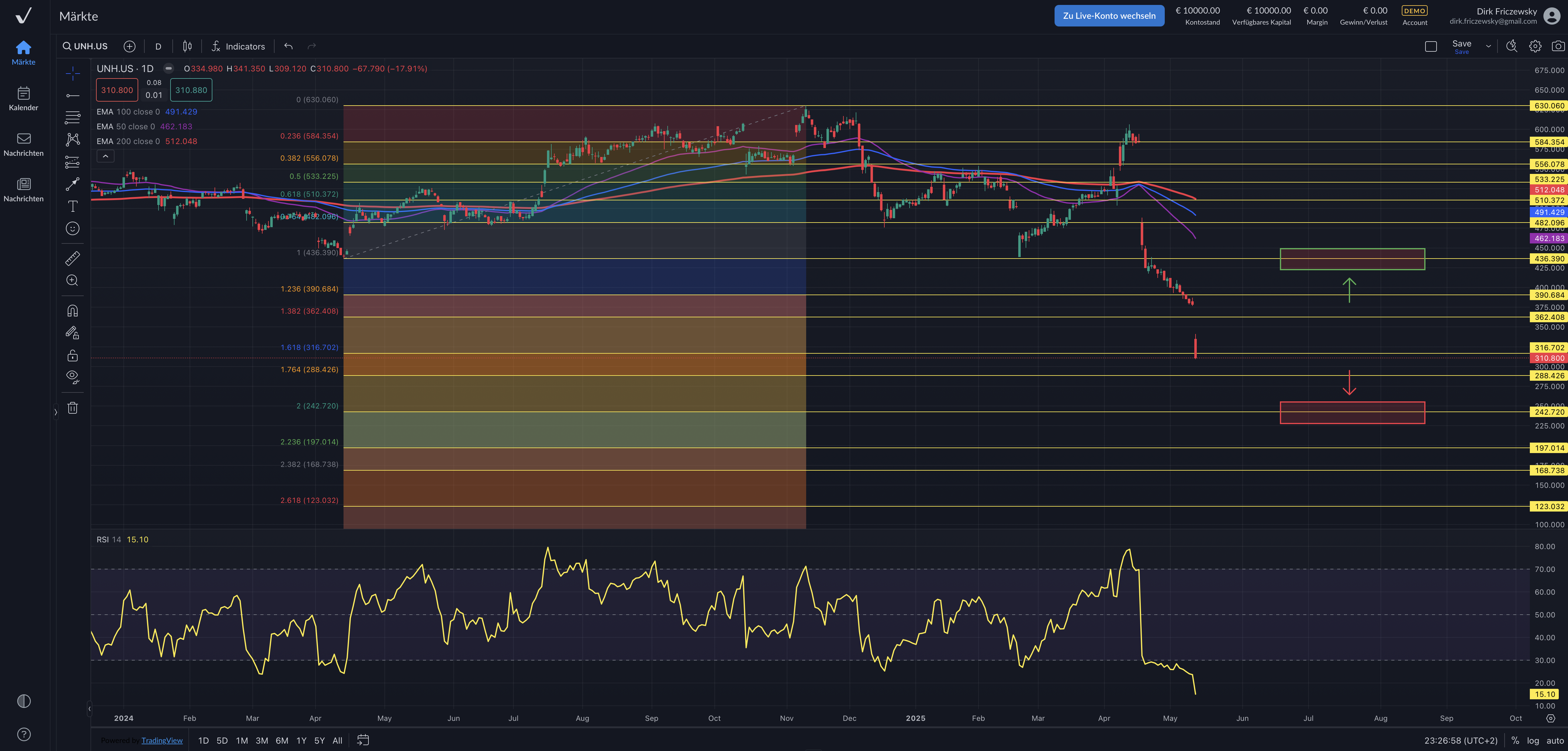This screenshot has width=1568, height=751.
Task: Open the Save layout dropdown arrow
Action: (x=1488, y=46)
